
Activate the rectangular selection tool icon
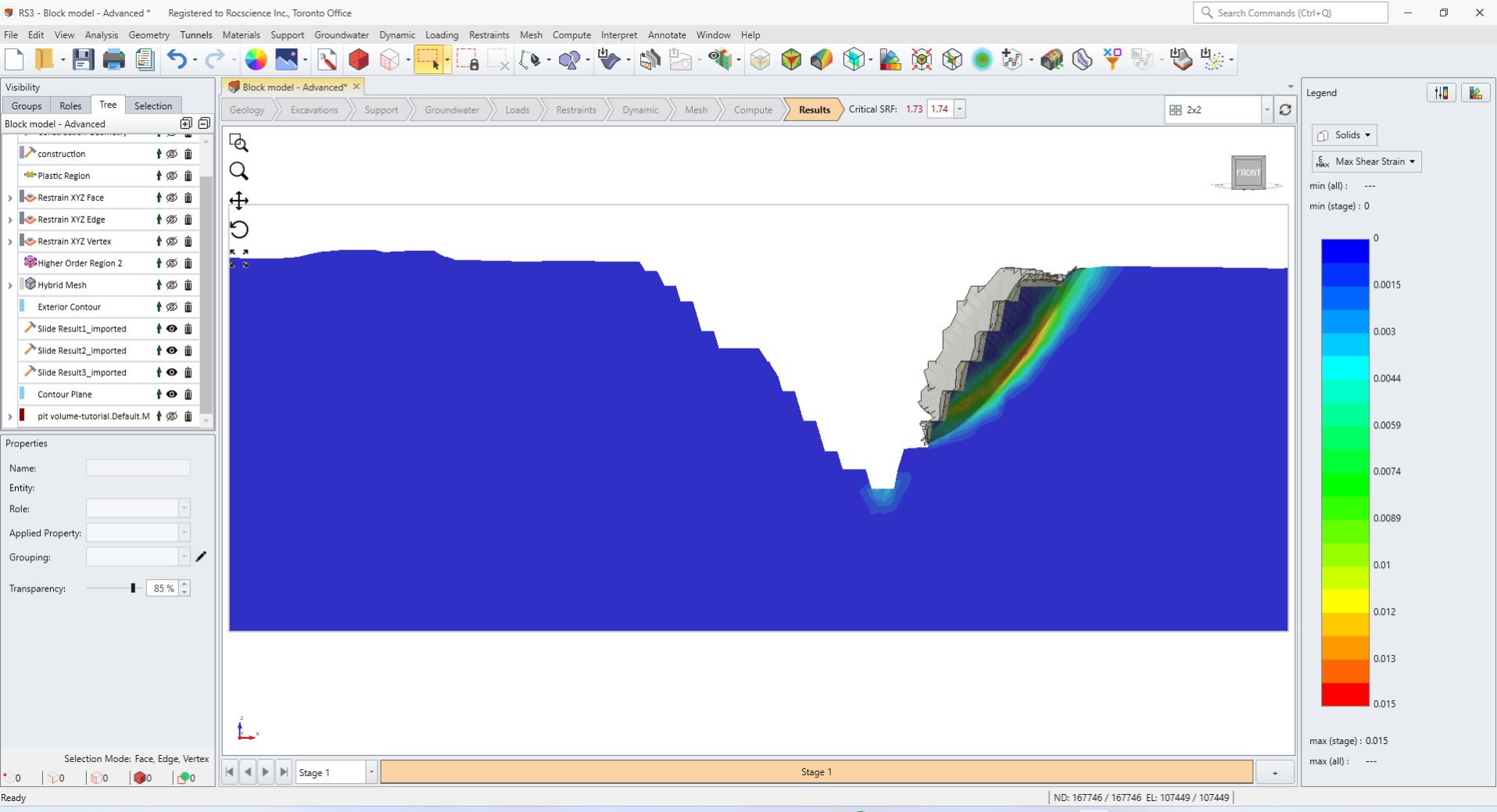[x=428, y=59]
